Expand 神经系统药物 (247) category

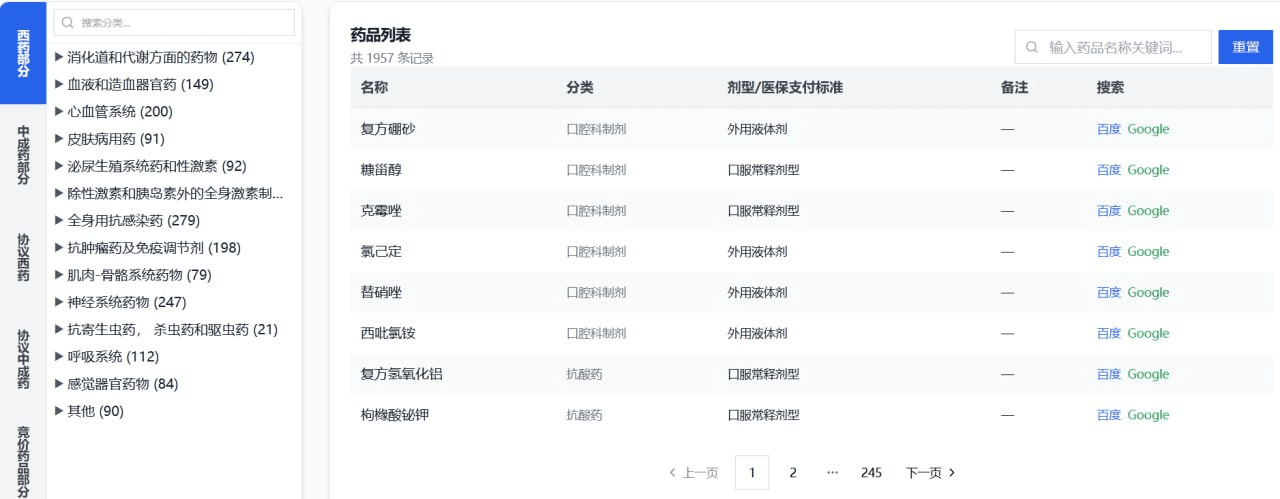point(59,302)
